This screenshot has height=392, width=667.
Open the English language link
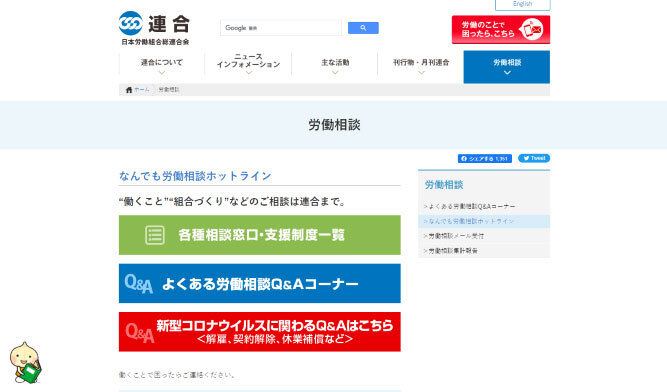(522, 4)
